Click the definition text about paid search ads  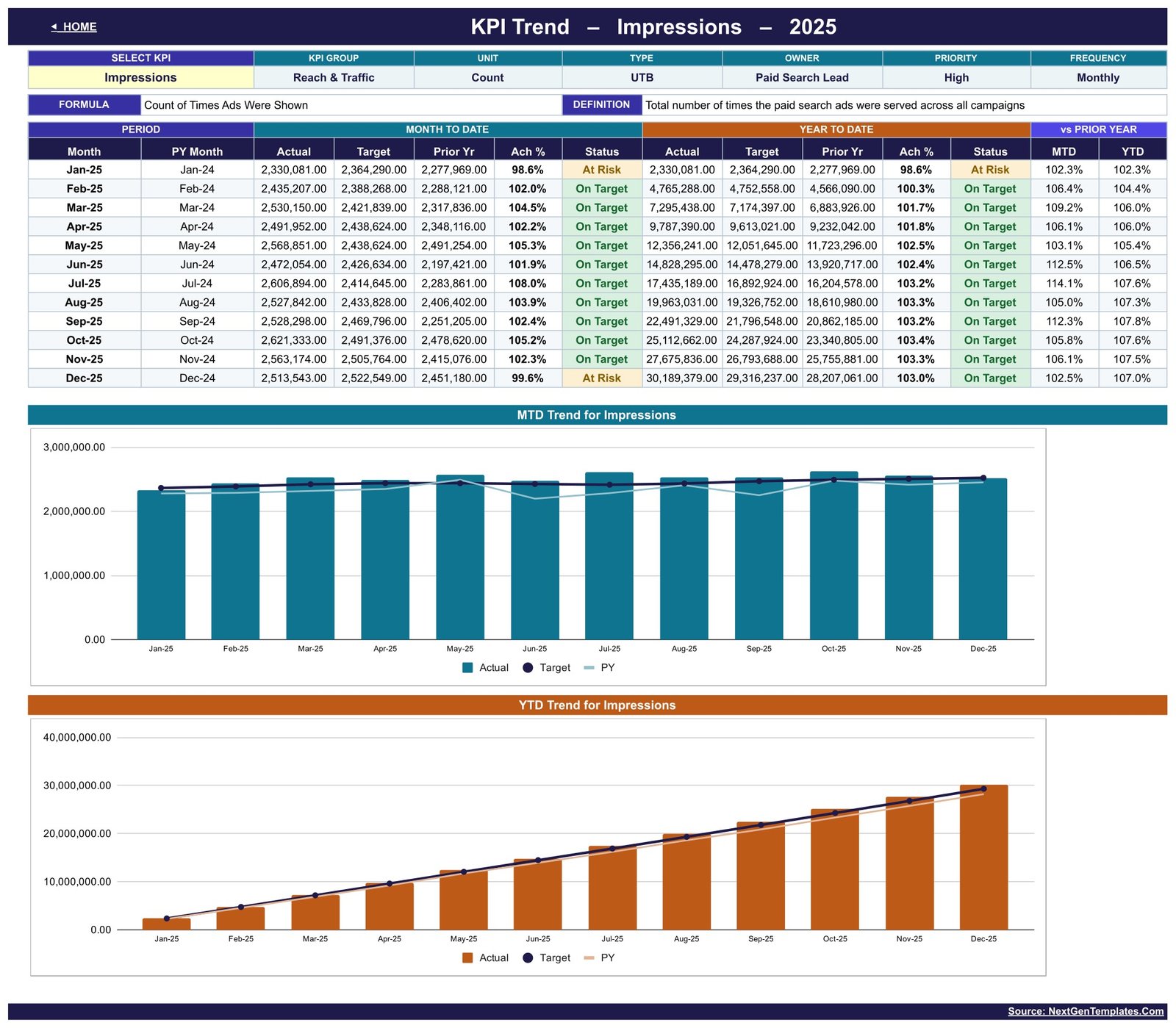click(x=835, y=105)
